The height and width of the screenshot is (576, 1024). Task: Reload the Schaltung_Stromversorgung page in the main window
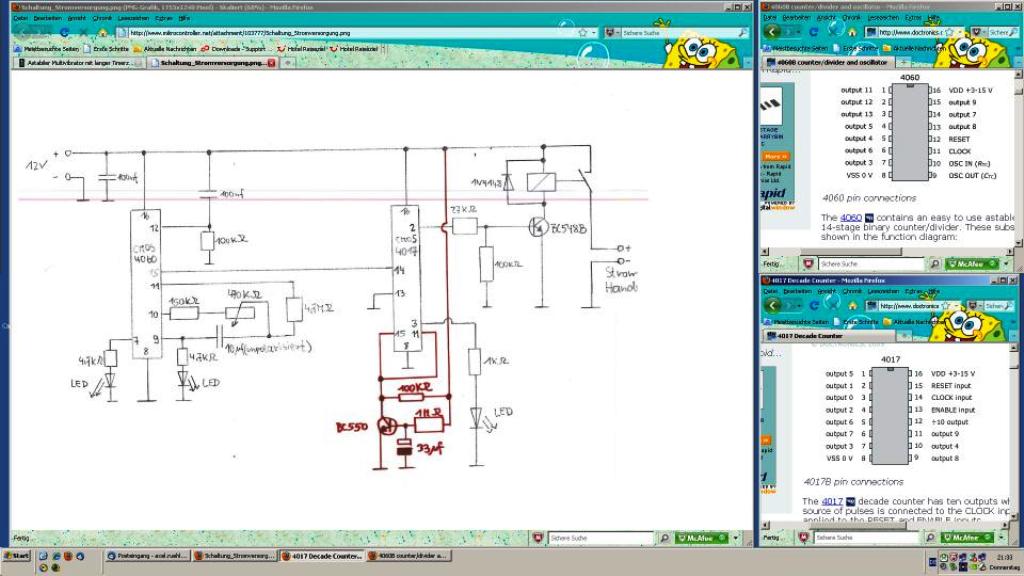point(64,32)
